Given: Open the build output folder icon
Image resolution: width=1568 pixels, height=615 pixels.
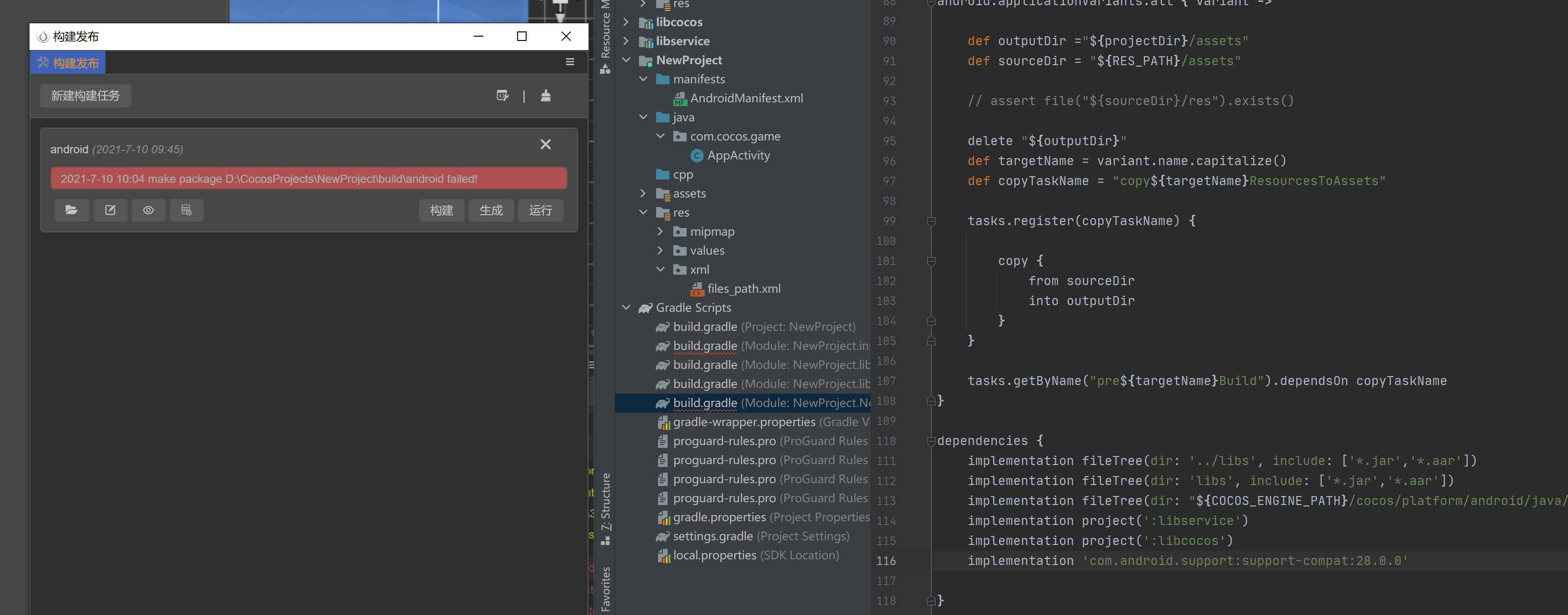Looking at the screenshot, I should click(x=71, y=210).
